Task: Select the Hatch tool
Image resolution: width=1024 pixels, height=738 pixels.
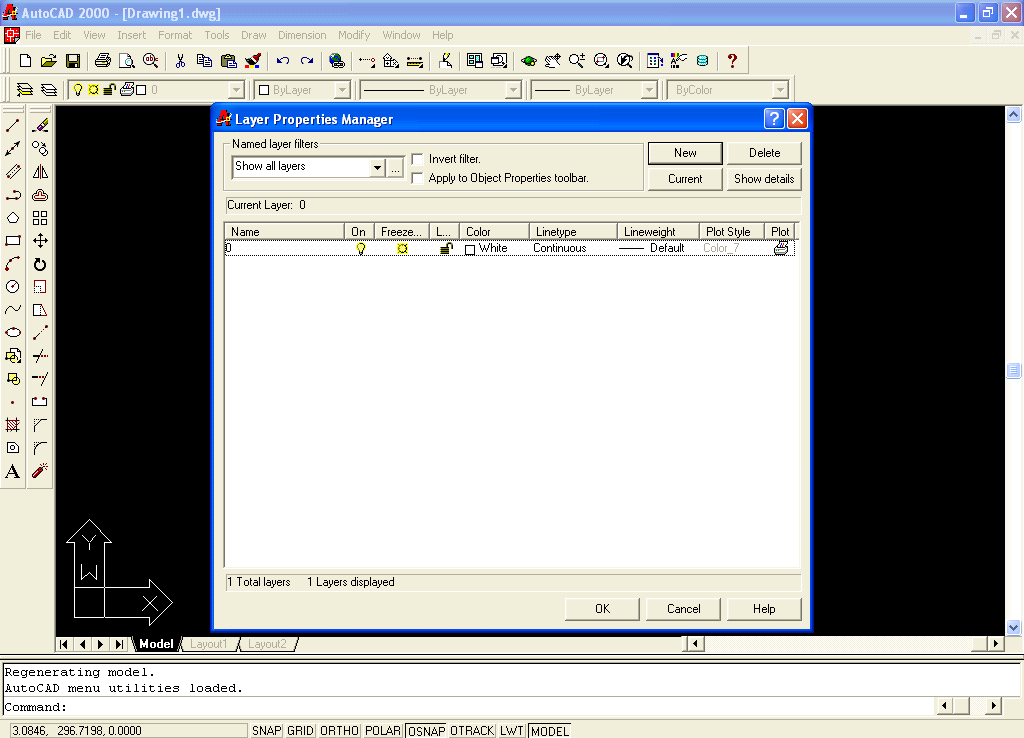Action: click(x=13, y=425)
